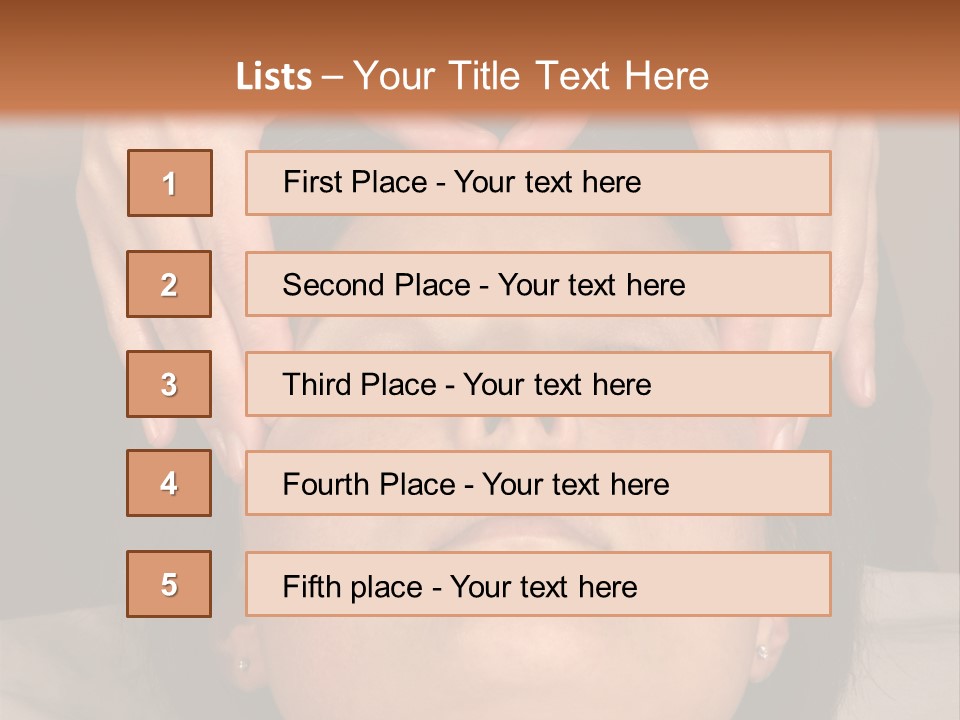Click the "Fourth Place" text box

coord(538,483)
